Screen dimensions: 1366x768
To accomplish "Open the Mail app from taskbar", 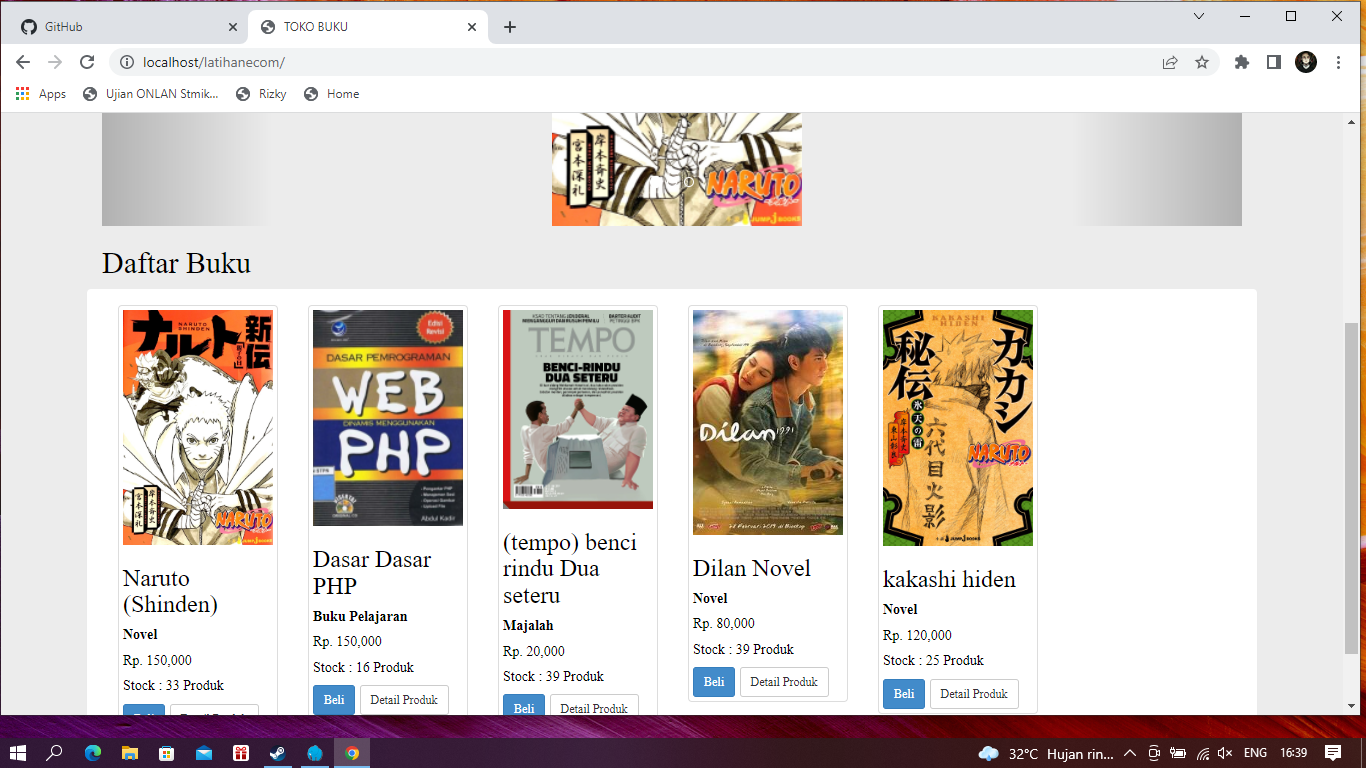I will click(x=204, y=753).
